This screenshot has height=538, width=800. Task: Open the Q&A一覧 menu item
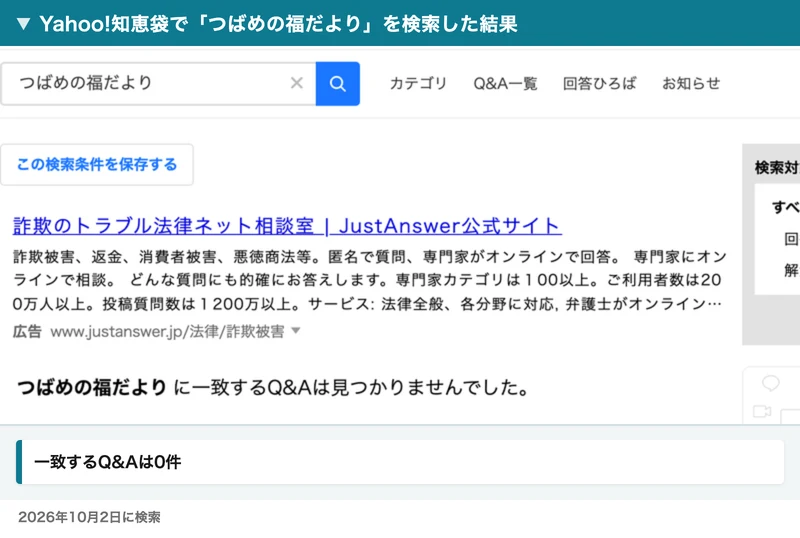(x=505, y=83)
